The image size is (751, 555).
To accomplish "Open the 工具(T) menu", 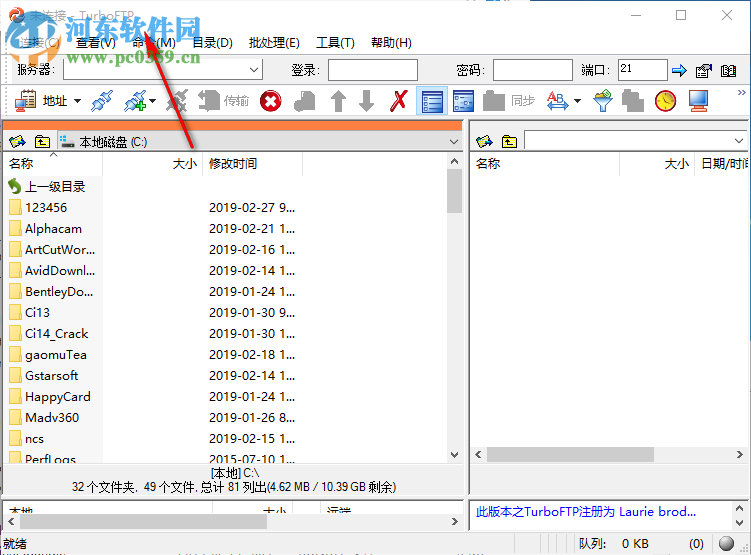I will pyautogui.click(x=335, y=43).
